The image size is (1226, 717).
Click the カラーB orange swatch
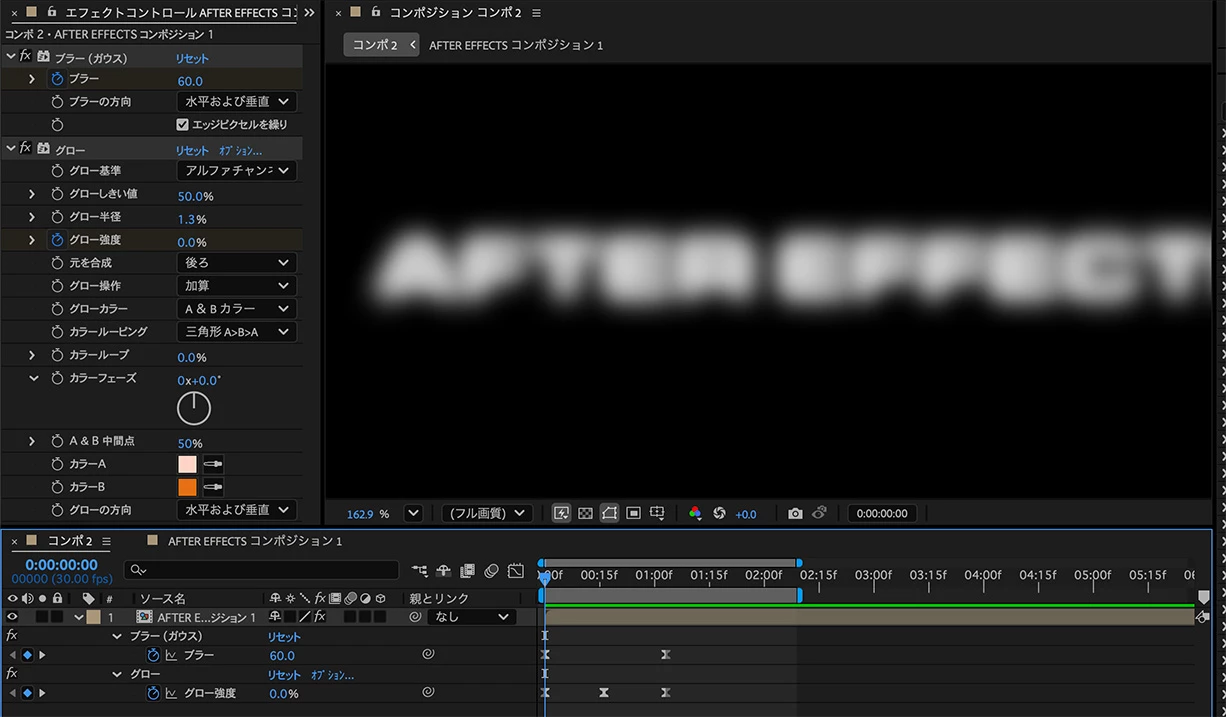(x=187, y=487)
